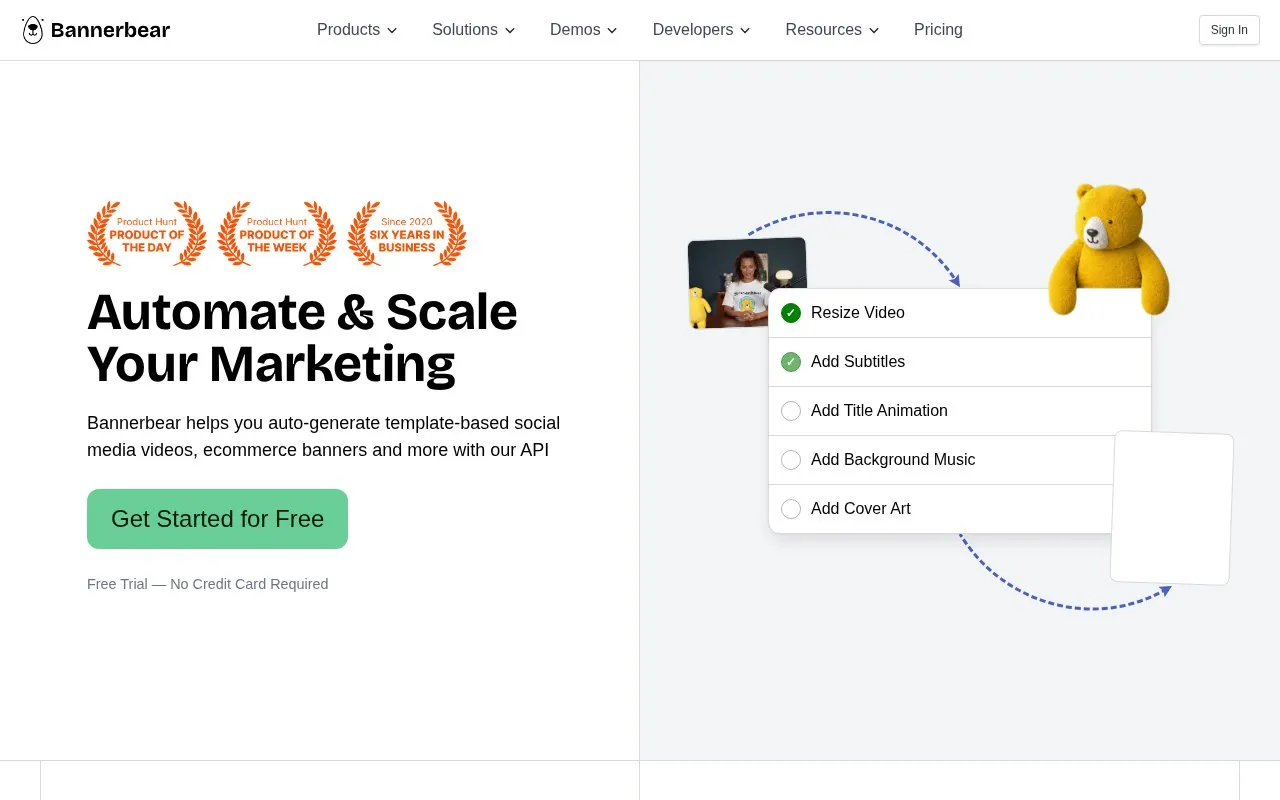The image size is (1280, 800).
Task: Check the Add Background Music circle
Action: tap(791, 460)
